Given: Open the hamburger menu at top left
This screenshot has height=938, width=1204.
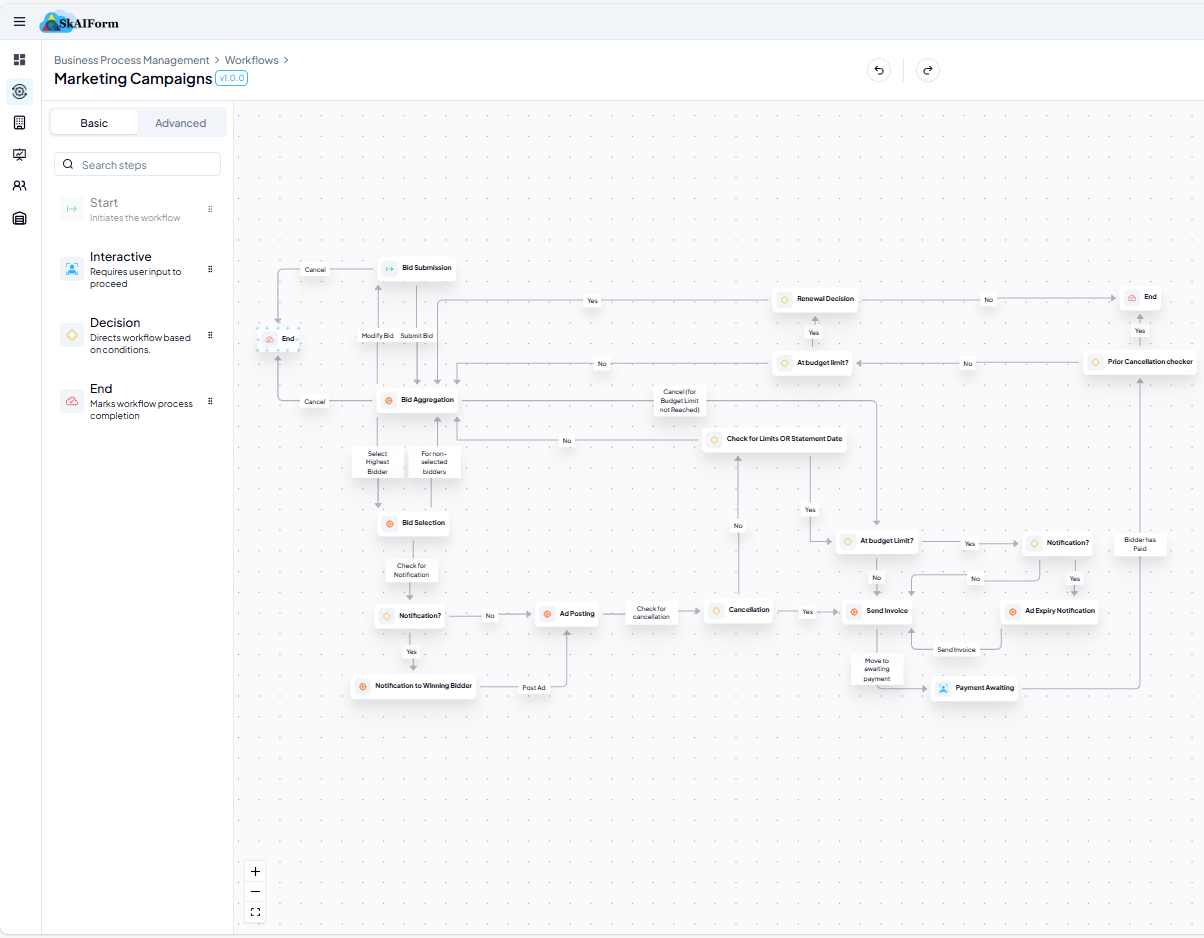Looking at the screenshot, I should (x=19, y=21).
